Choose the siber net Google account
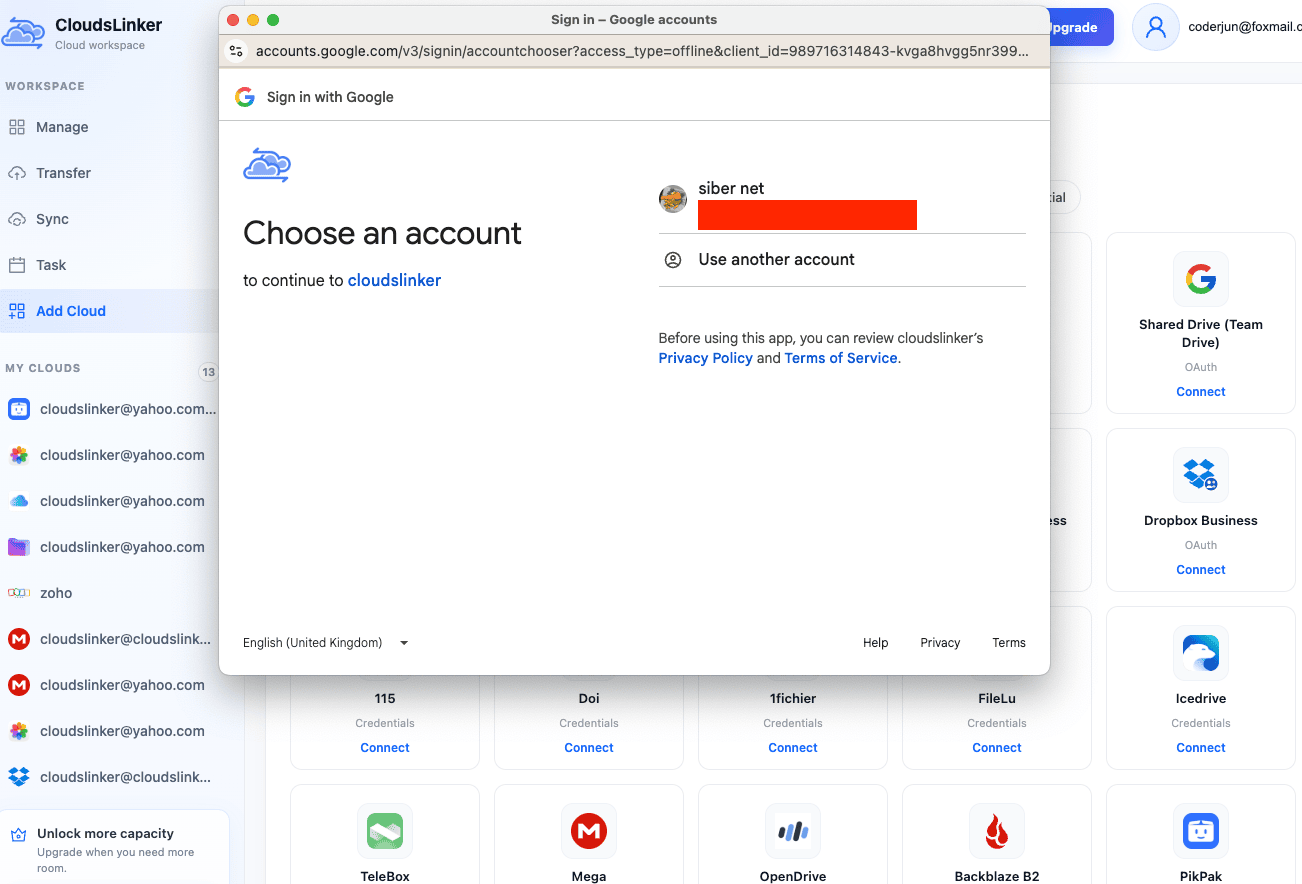 (842, 205)
